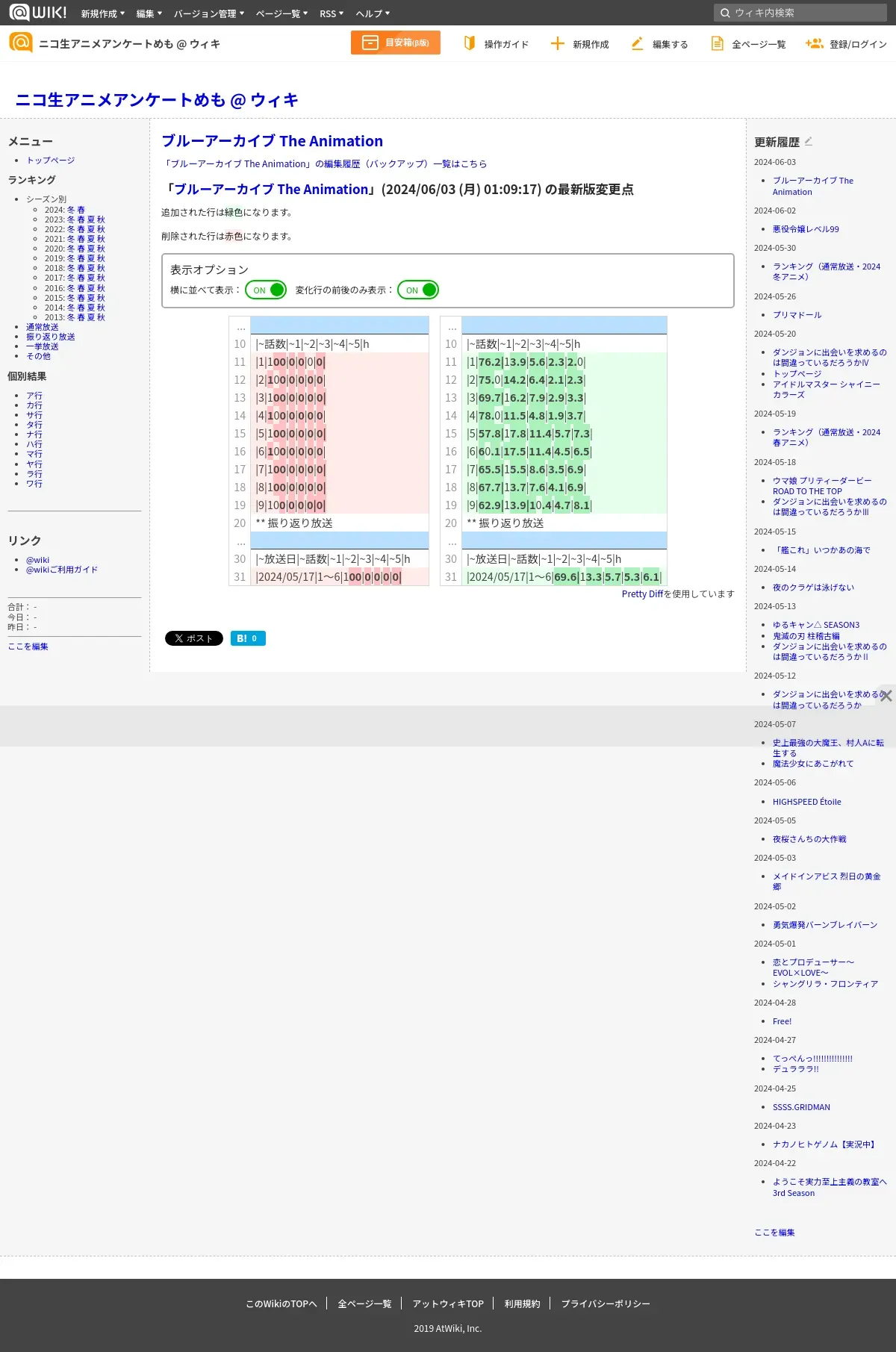Toggle 横に並べて表示 switch off
The height and width of the screenshot is (1352, 896).
(266, 290)
